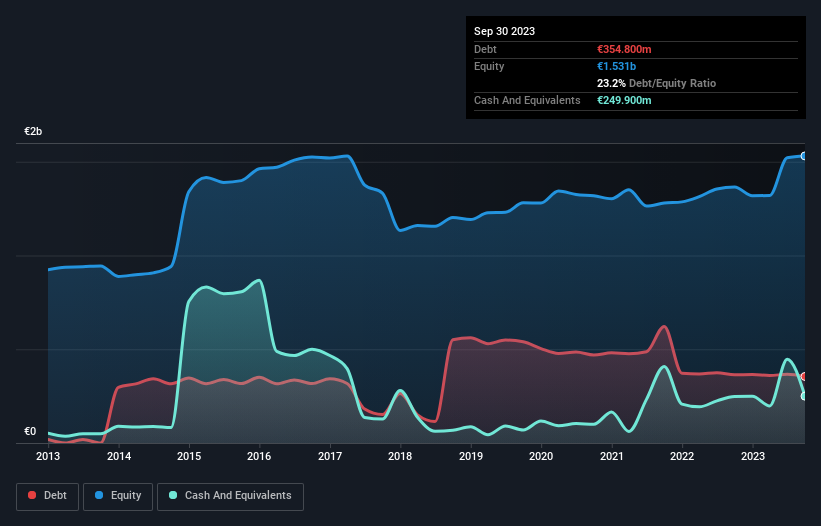Viewport: 821px width, 526px height.
Task: Select the 2018 axis label
Action: [x=400, y=456]
